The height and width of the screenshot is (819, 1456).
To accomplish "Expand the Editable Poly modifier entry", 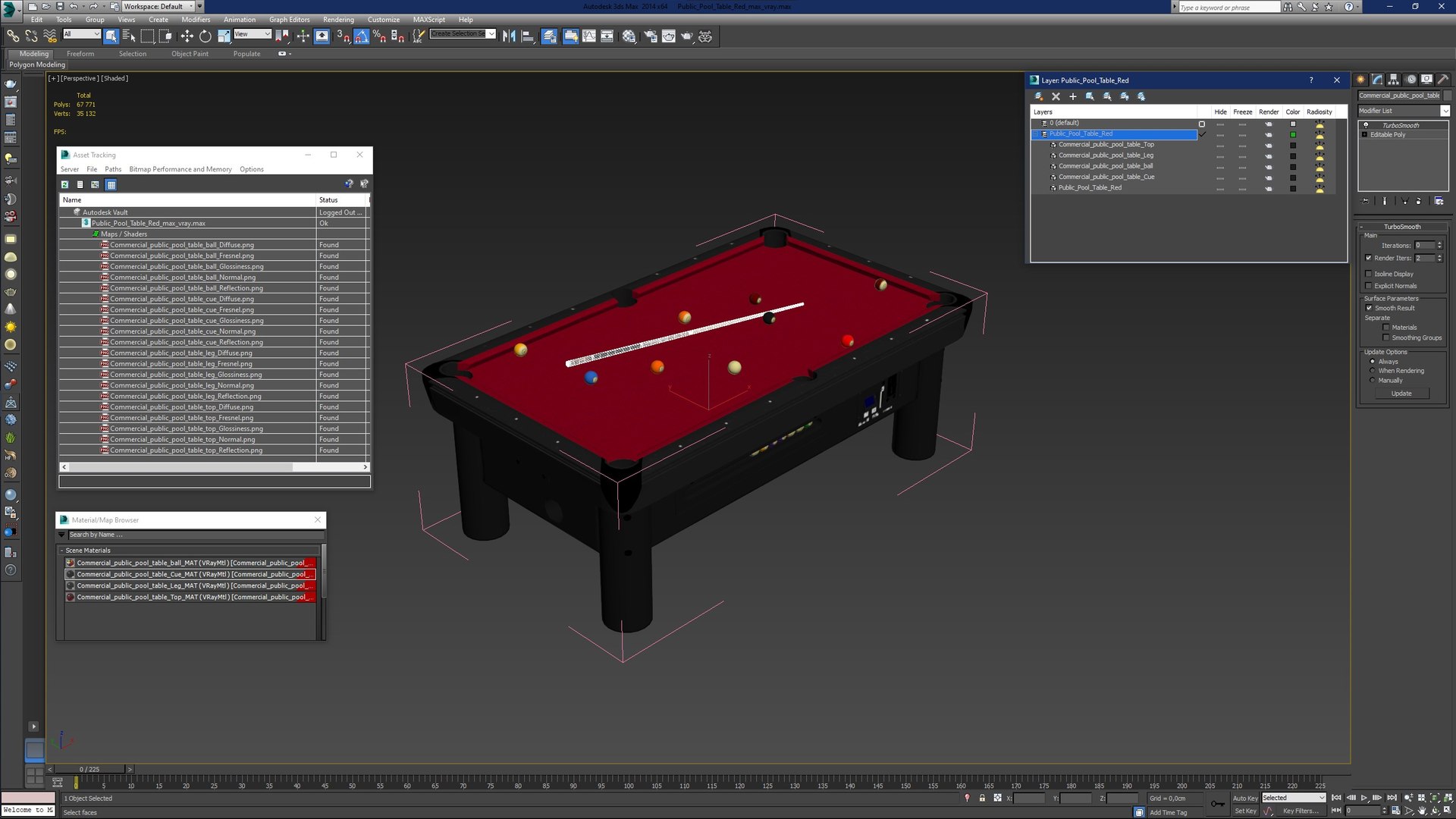I will [1365, 134].
